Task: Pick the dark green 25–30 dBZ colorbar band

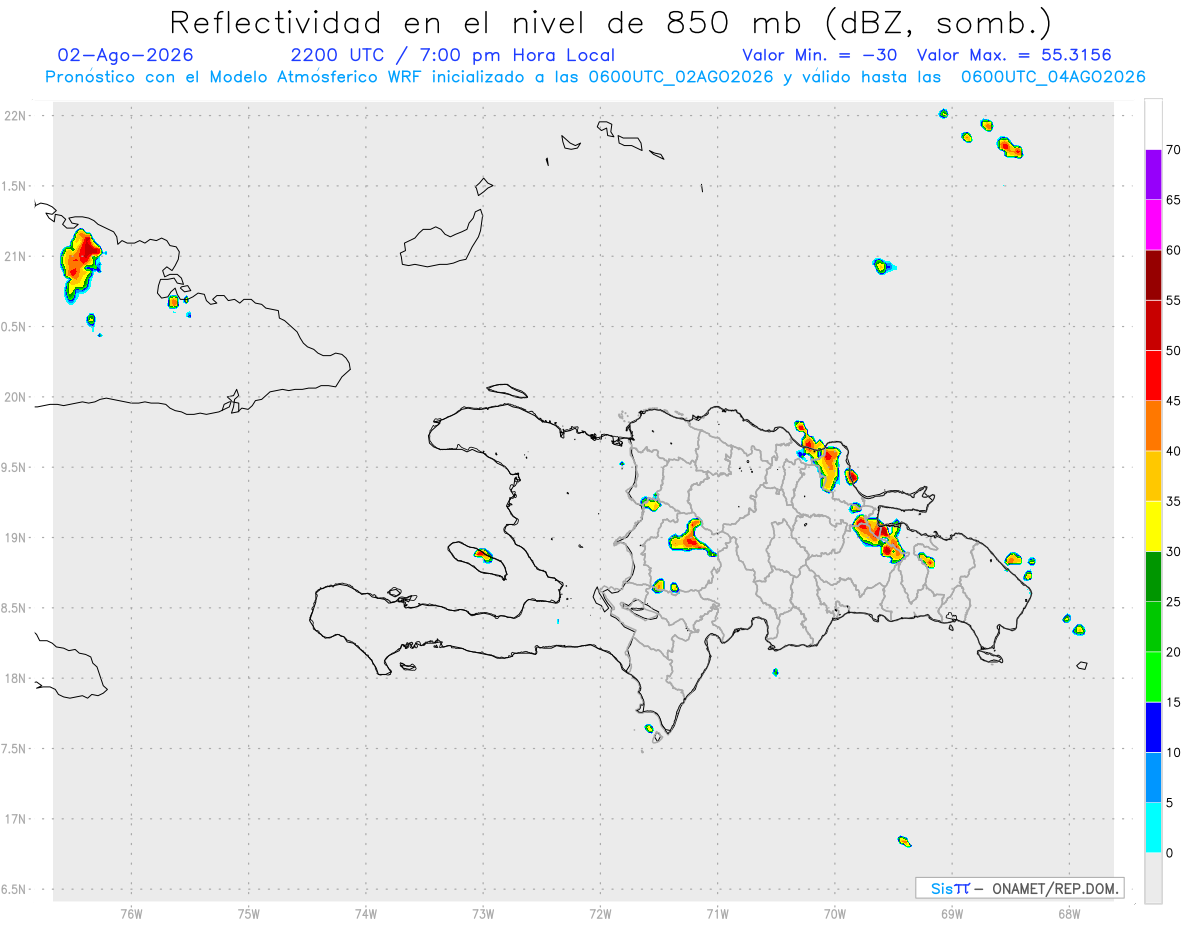Action: [1153, 576]
